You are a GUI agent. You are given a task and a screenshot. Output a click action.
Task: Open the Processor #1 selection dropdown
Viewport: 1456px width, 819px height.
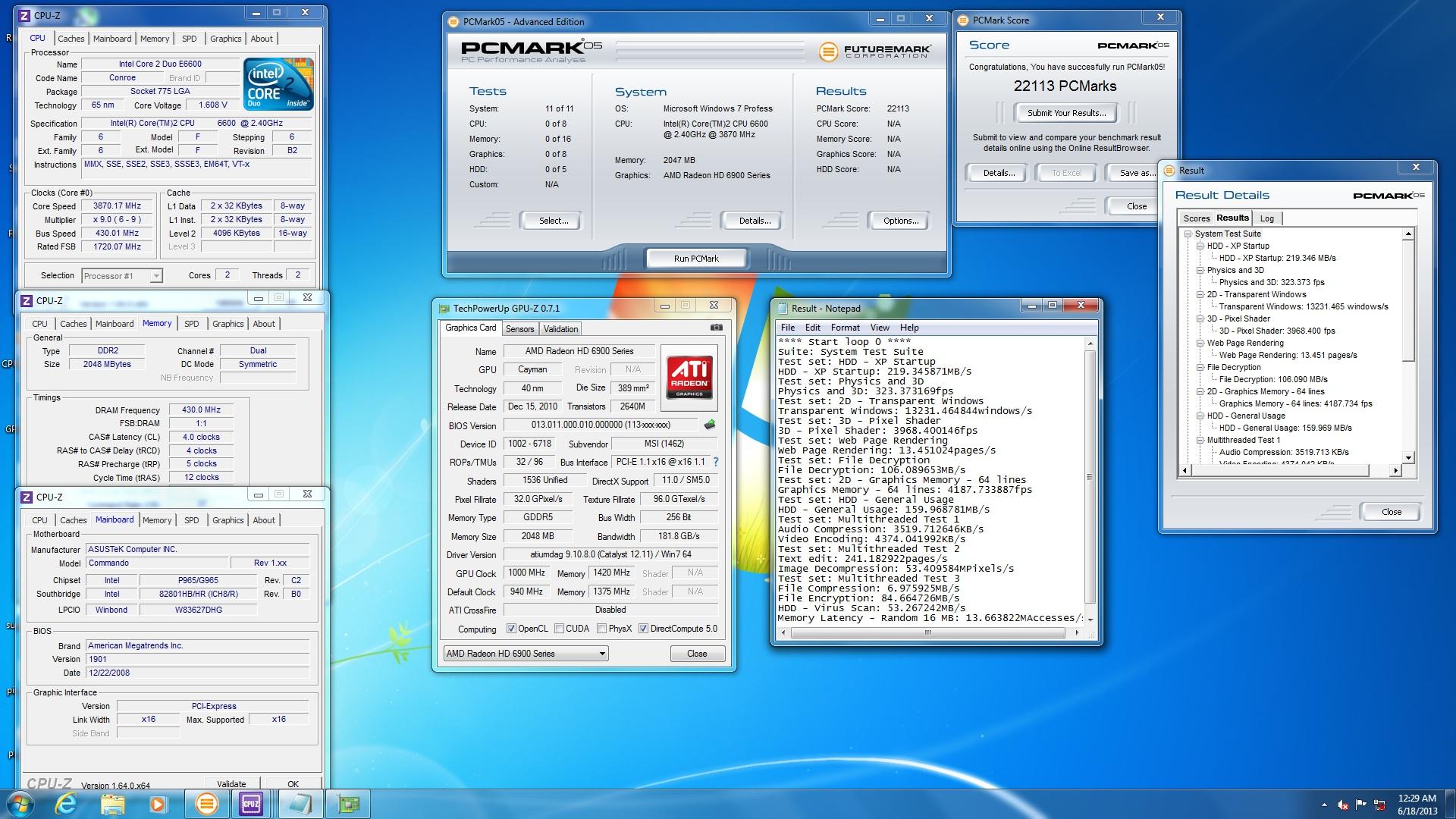(x=122, y=276)
